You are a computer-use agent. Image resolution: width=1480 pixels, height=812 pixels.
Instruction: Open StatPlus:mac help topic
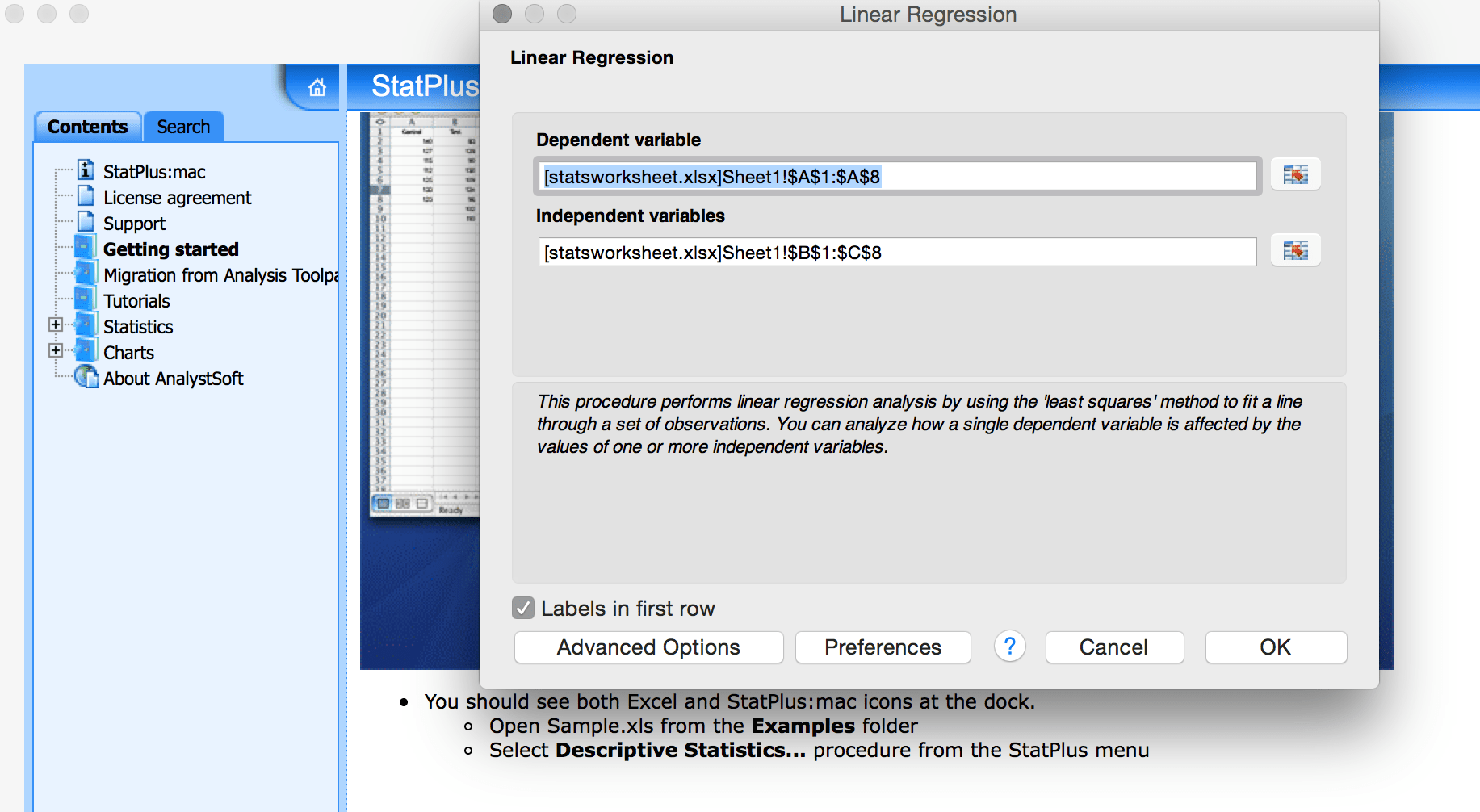[x=154, y=172]
